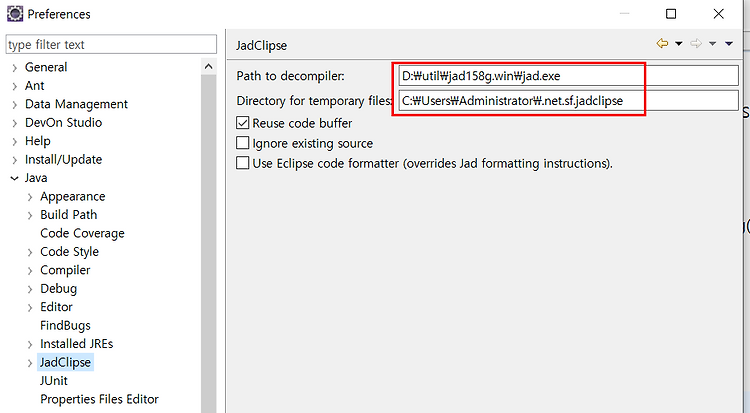This screenshot has width=750, height=413.
Task: Expand the Compiler node
Action: pyautogui.click(x=30, y=270)
